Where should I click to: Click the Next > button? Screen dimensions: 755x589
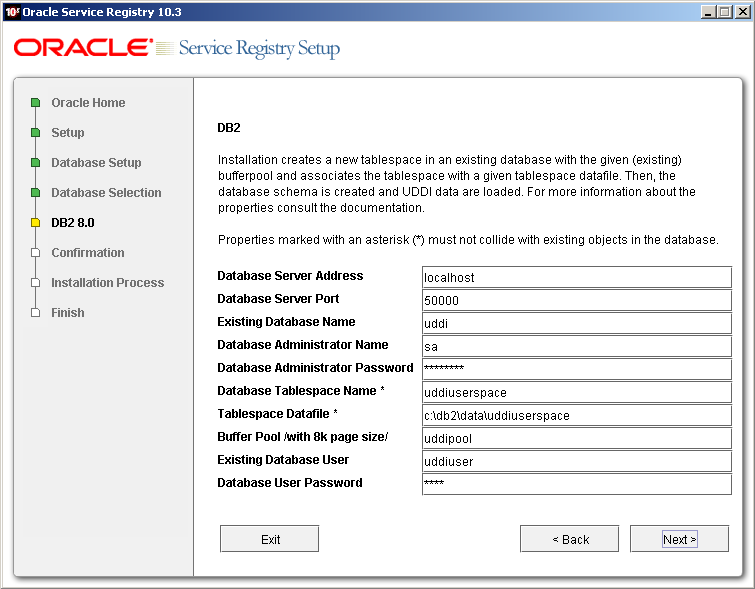(x=679, y=539)
